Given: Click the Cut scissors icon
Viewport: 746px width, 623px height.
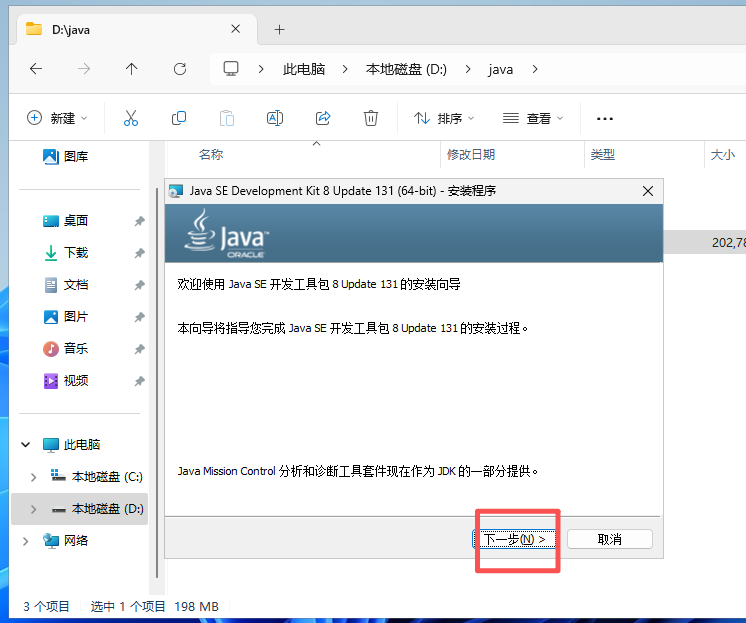Looking at the screenshot, I should coord(131,118).
